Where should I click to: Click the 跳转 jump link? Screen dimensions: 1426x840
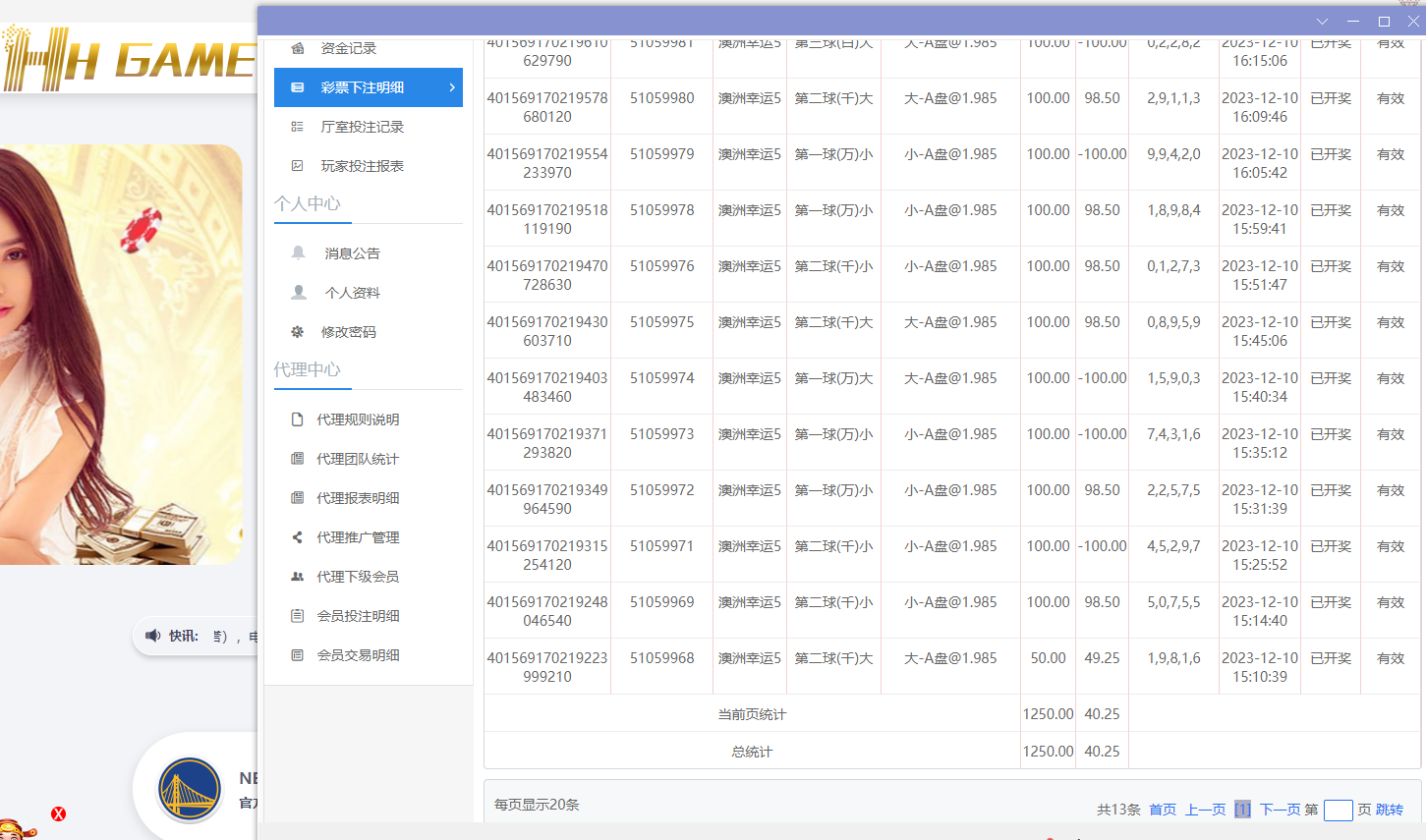pos(1390,810)
